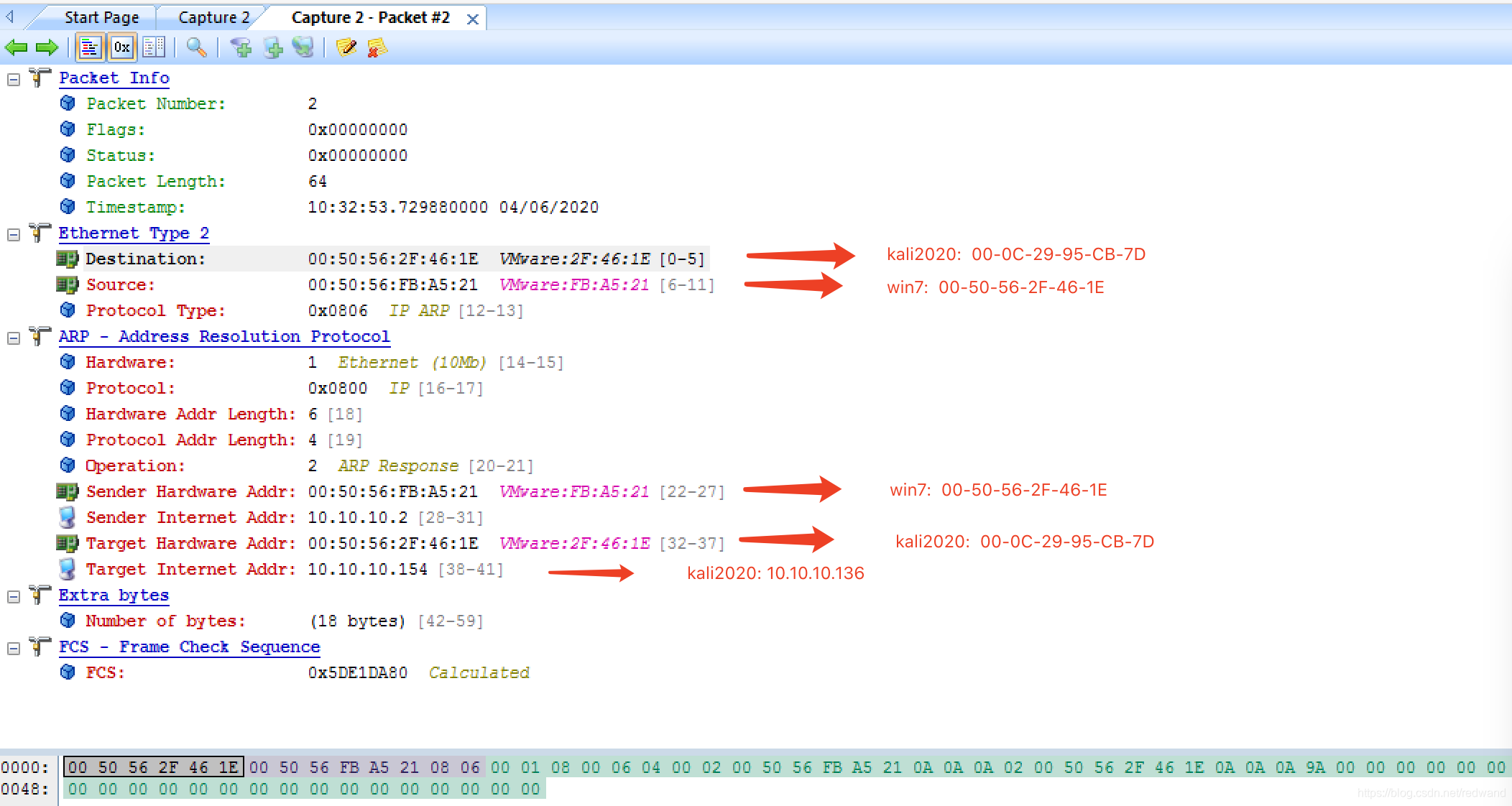The image size is (1512, 806).
Task: Click FCS - Frame Check Sequence header
Action: pyautogui.click(x=189, y=647)
